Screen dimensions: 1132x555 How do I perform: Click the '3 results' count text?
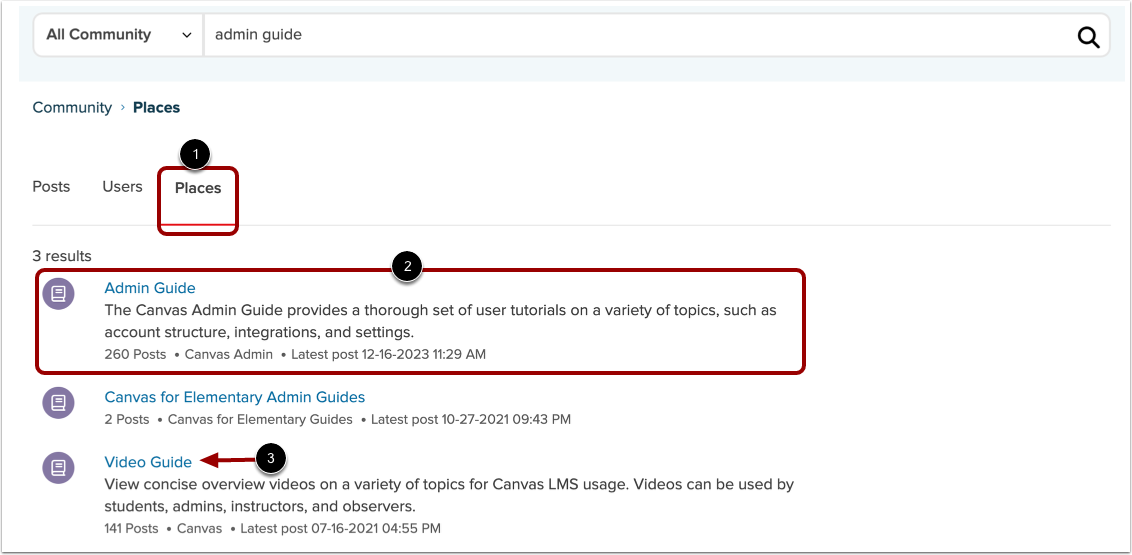(62, 256)
